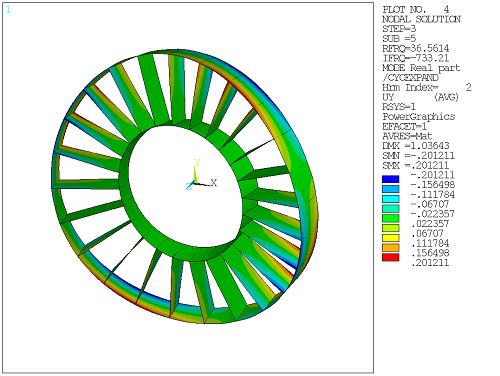Click the legend value '.111784'
The width and height of the screenshot is (500, 376).
[430, 243]
